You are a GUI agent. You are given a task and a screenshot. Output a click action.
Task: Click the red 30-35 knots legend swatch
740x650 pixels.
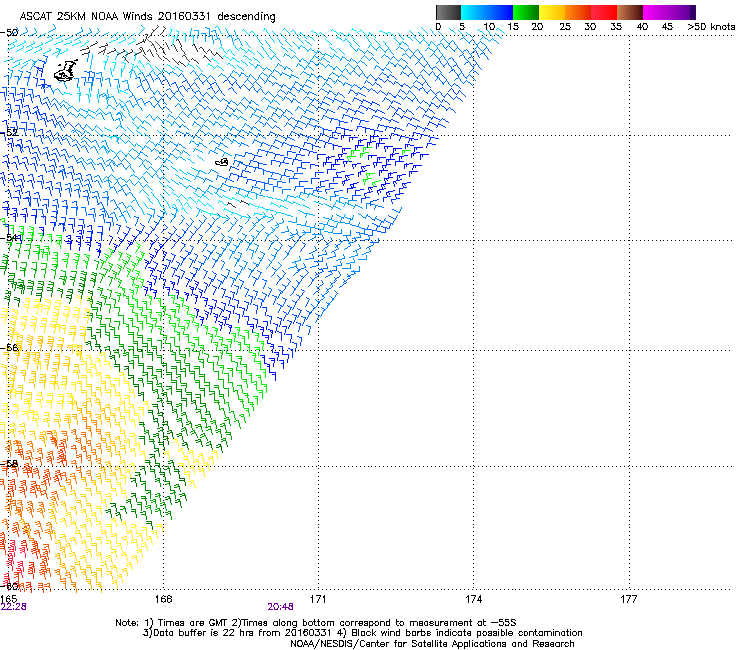tap(604, 12)
